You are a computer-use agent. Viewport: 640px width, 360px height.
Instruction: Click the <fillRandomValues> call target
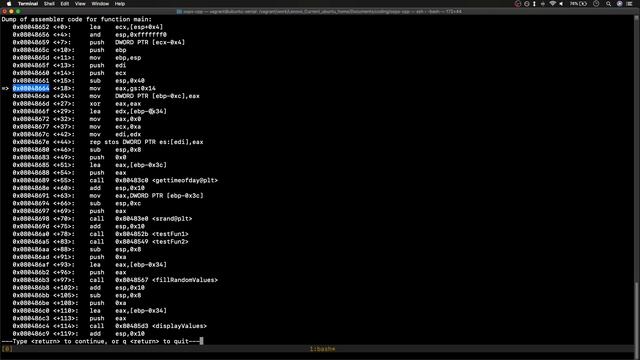click(185, 280)
